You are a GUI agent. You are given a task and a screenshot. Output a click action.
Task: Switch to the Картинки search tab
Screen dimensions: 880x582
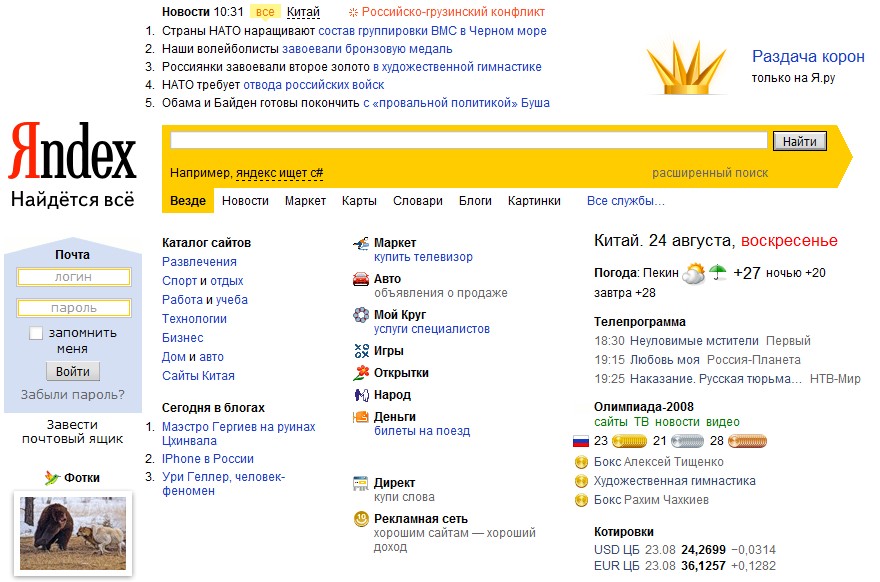[x=534, y=201]
